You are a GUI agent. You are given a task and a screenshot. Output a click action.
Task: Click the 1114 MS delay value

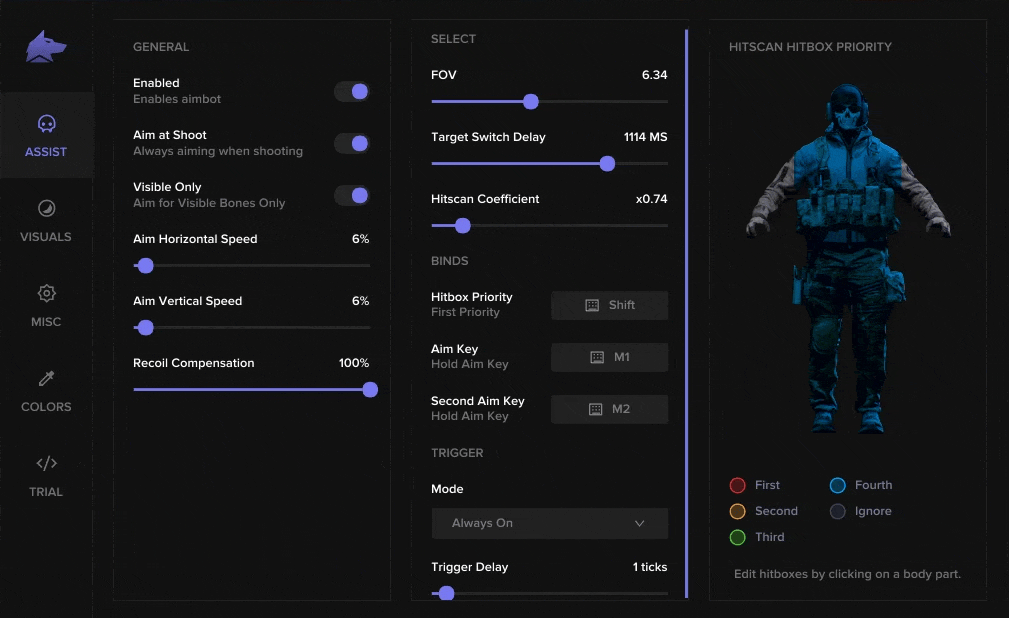pos(645,137)
